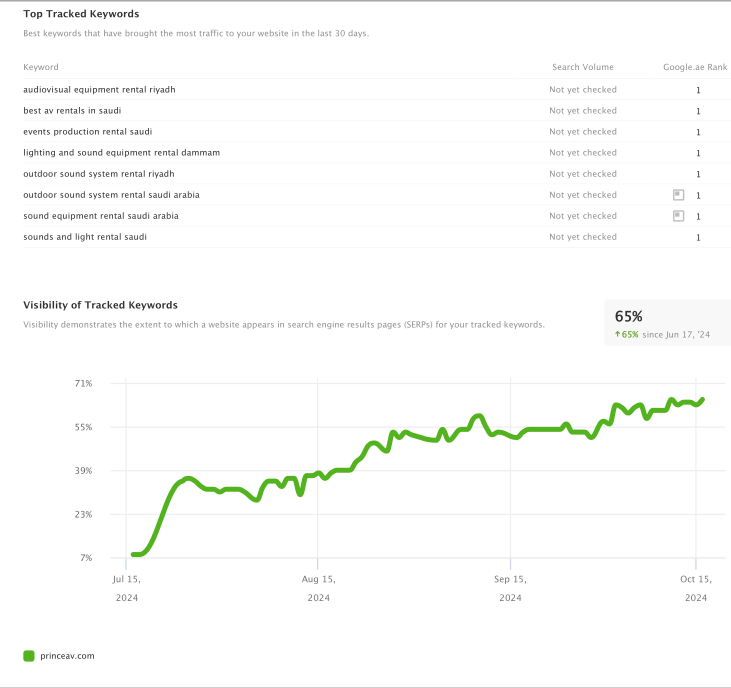Select events production rental saudi keyword
The width and height of the screenshot is (731, 688).
click(87, 131)
